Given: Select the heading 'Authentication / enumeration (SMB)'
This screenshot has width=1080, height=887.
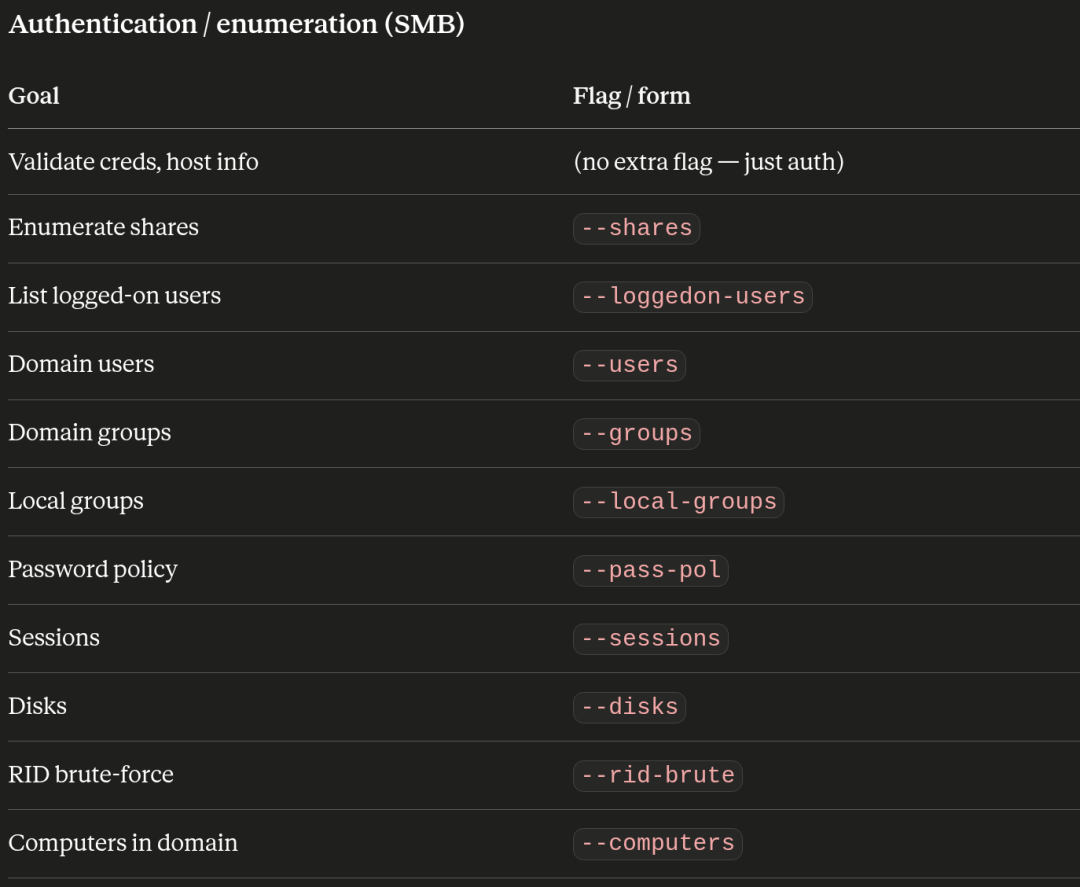Looking at the screenshot, I should [x=236, y=24].
